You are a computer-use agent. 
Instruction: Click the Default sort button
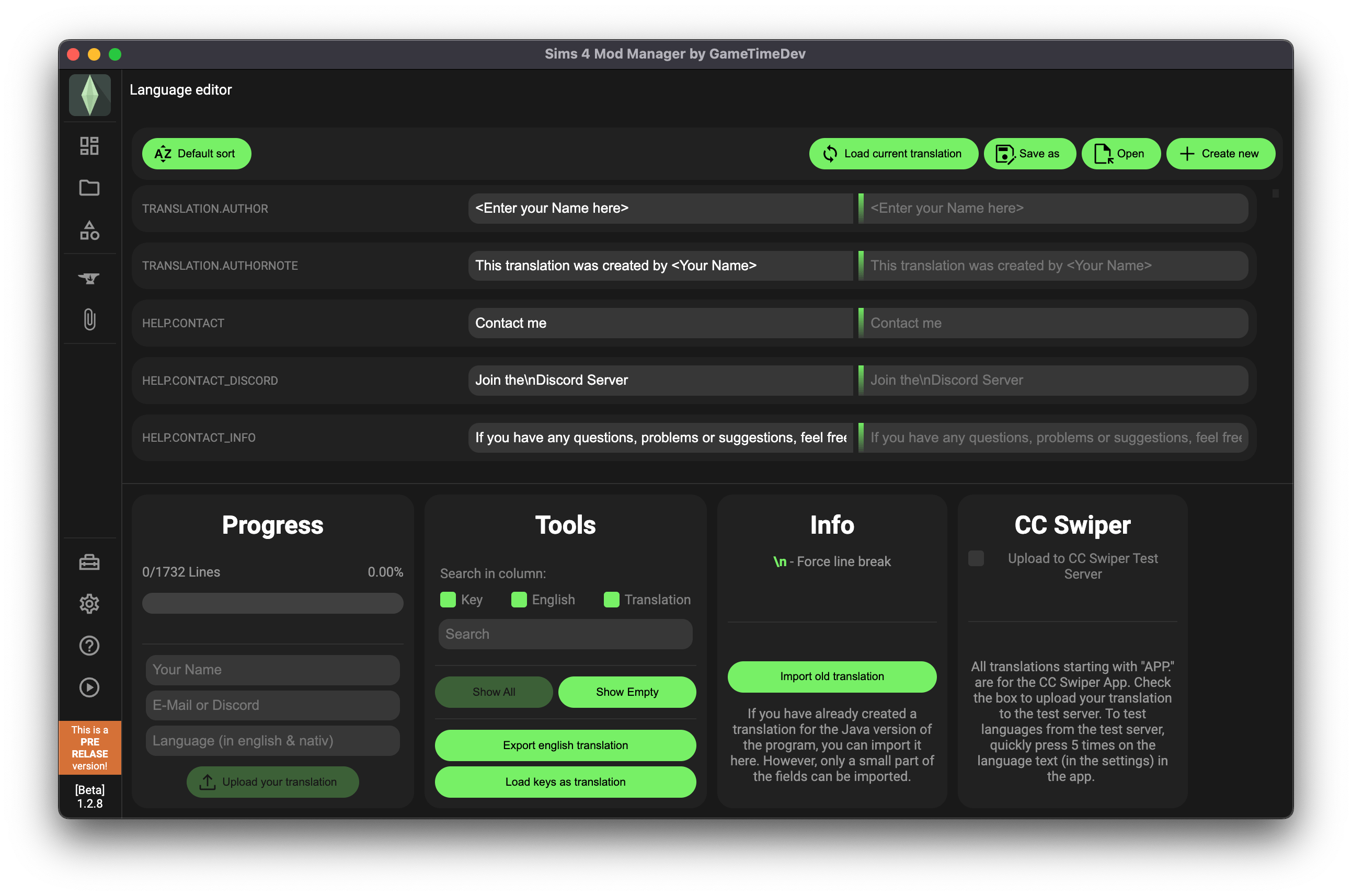pyautogui.click(x=197, y=154)
